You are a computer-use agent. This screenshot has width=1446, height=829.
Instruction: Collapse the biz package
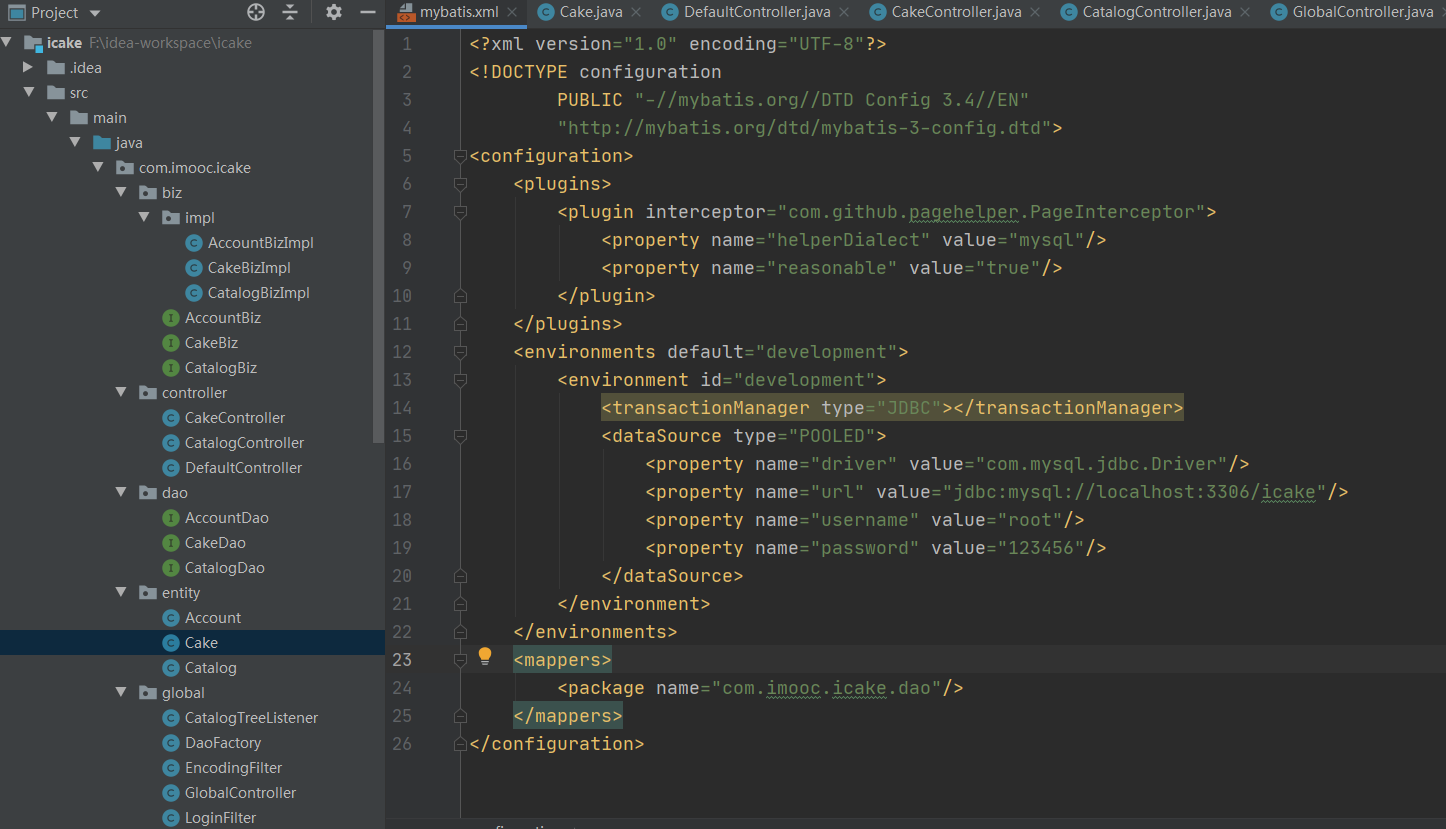tap(120, 193)
